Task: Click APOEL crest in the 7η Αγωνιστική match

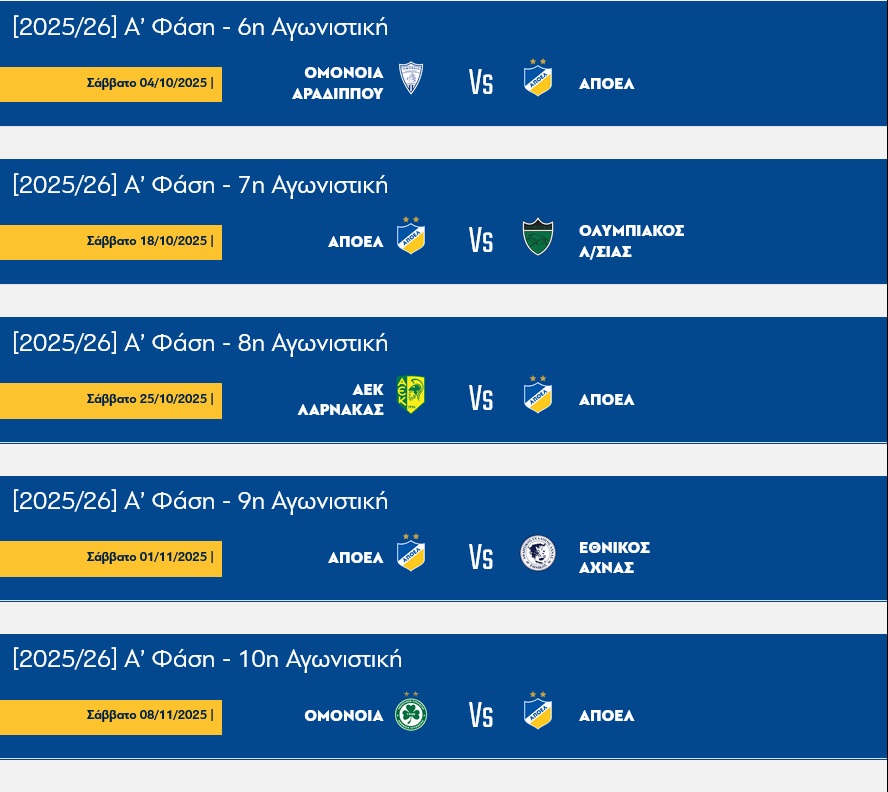Action: (411, 237)
